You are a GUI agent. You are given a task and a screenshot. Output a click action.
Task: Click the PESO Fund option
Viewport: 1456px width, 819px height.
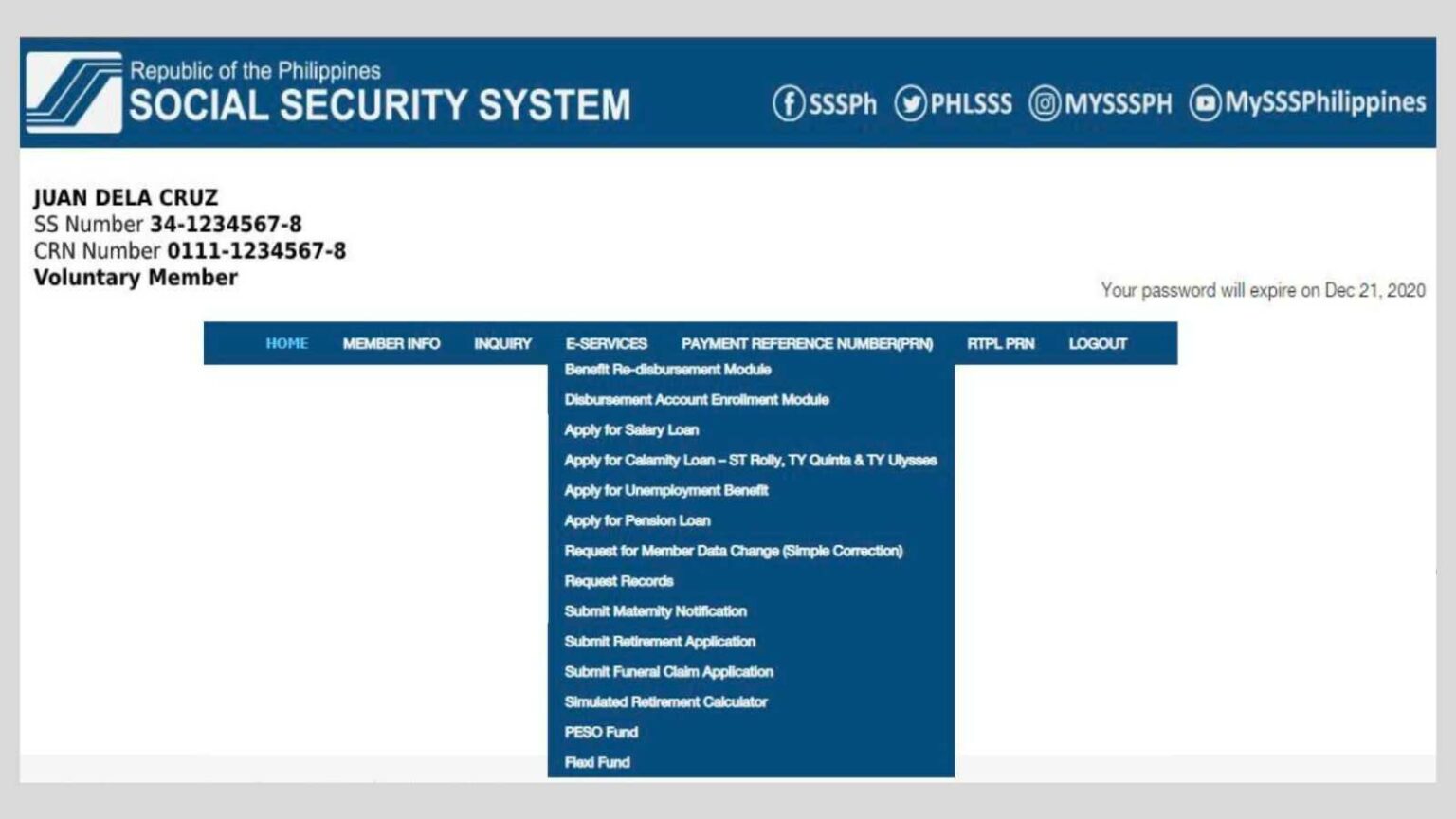click(x=601, y=732)
